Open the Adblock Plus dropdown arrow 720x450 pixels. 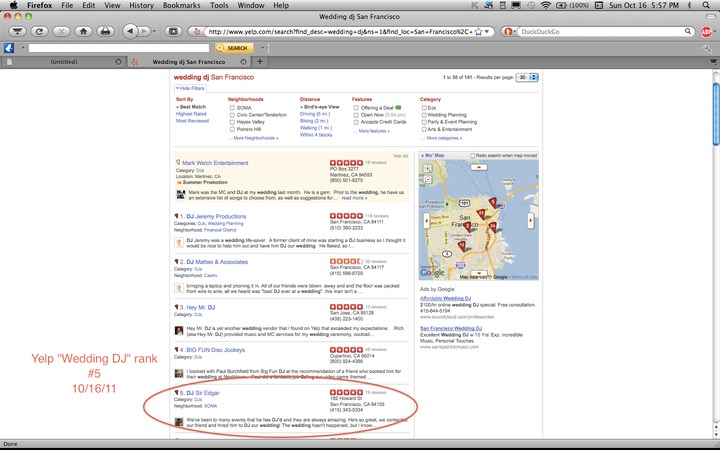[714, 32]
